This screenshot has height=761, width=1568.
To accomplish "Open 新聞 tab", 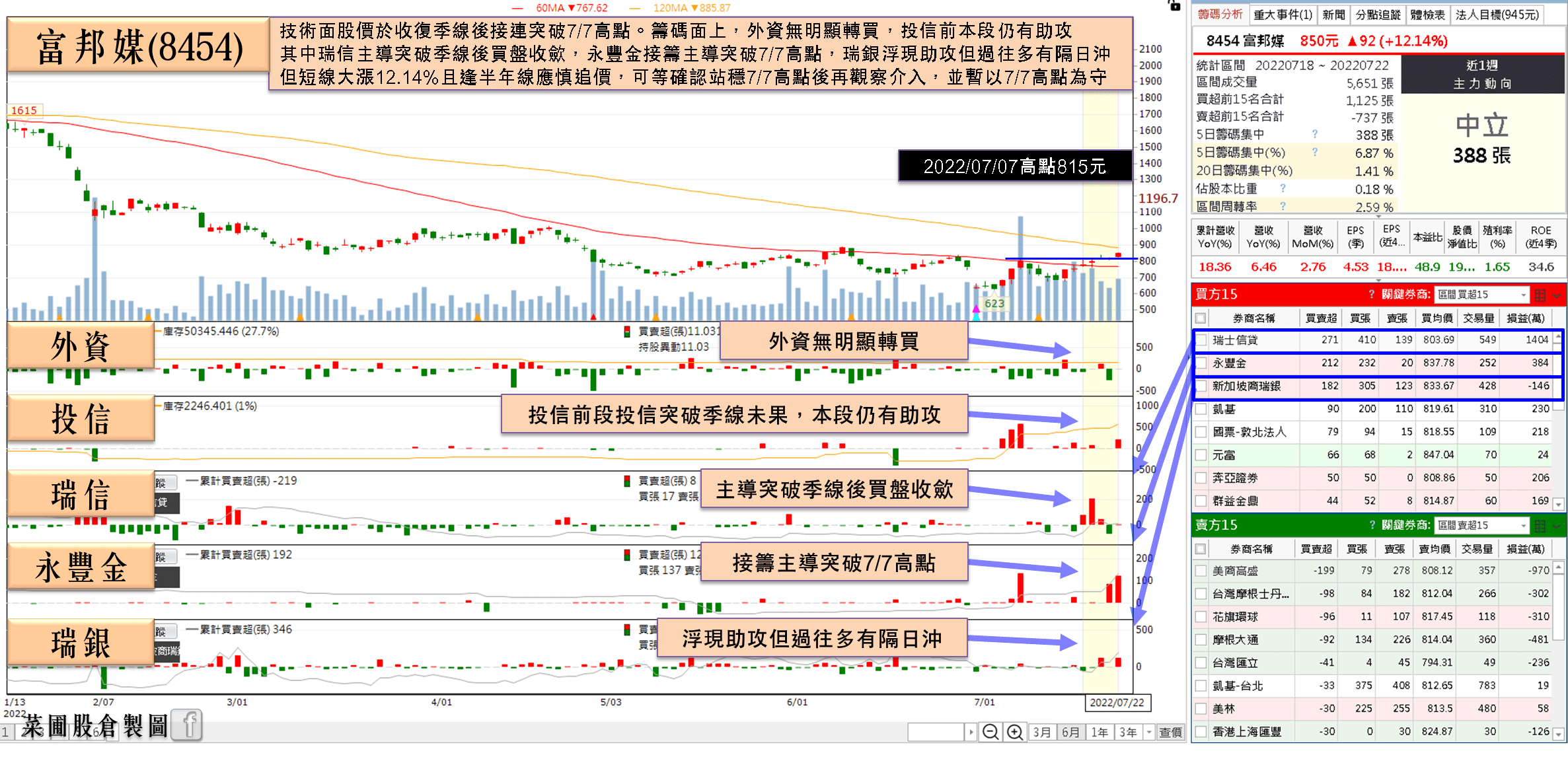I will click(1333, 15).
